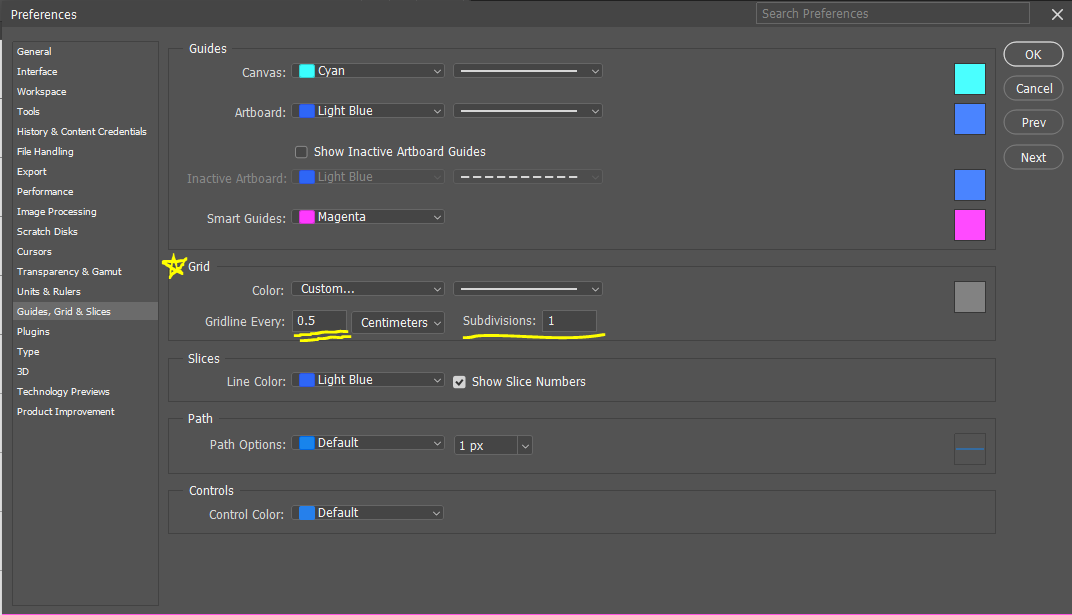Enable Show Inactive Artboard Guides checkbox
Image resolution: width=1072 pixels, height=615 pixels.
pos(301,152)
